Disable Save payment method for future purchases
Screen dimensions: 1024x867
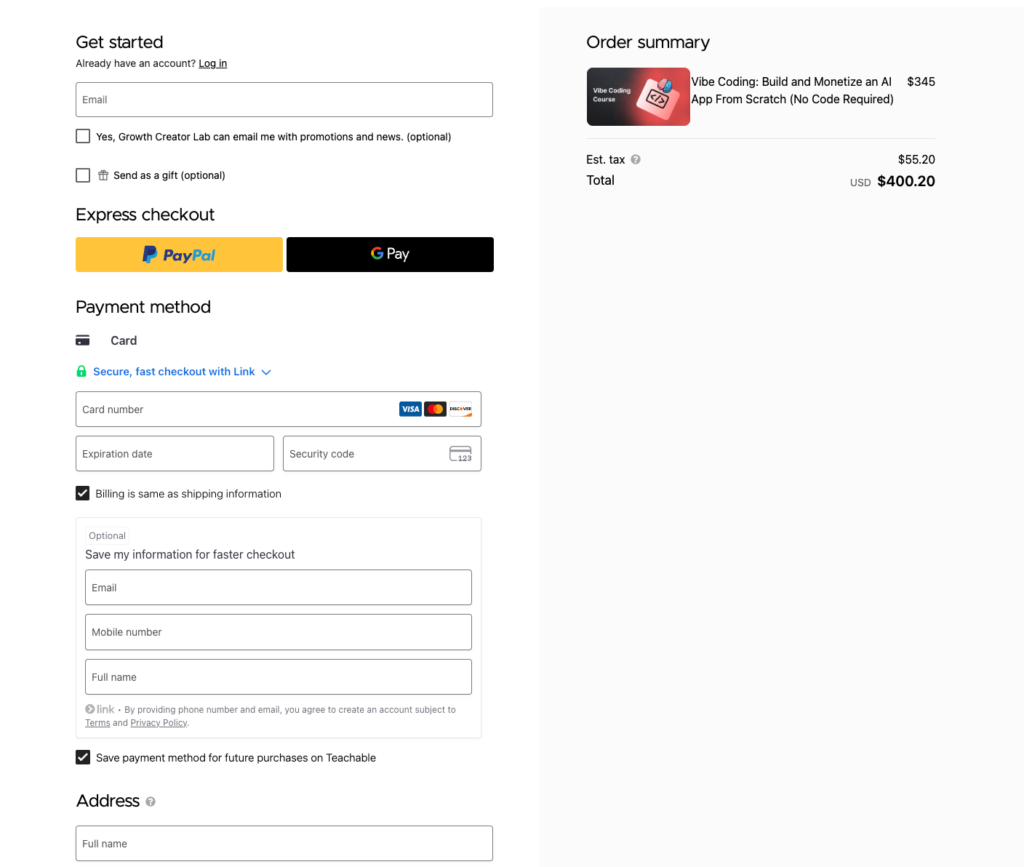83,757
